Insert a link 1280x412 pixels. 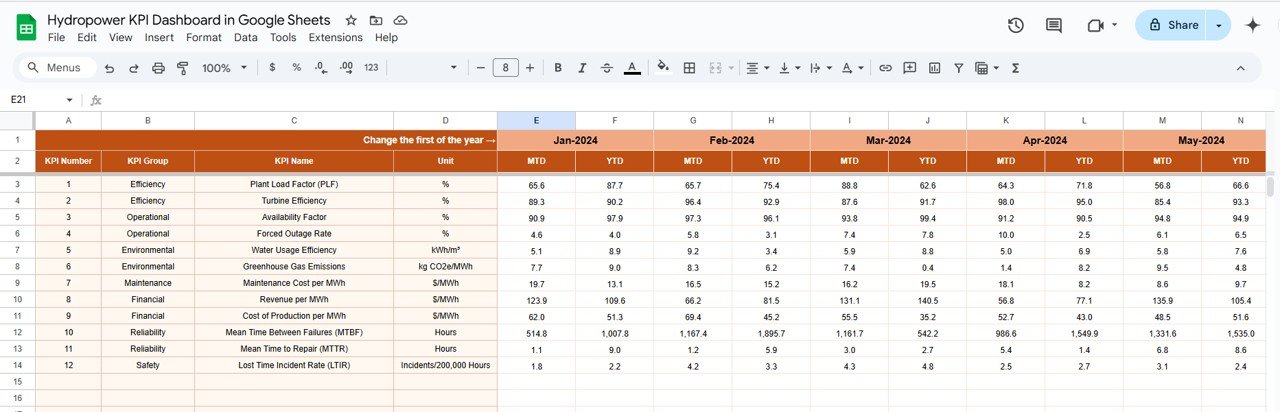(x=885, y=68)
